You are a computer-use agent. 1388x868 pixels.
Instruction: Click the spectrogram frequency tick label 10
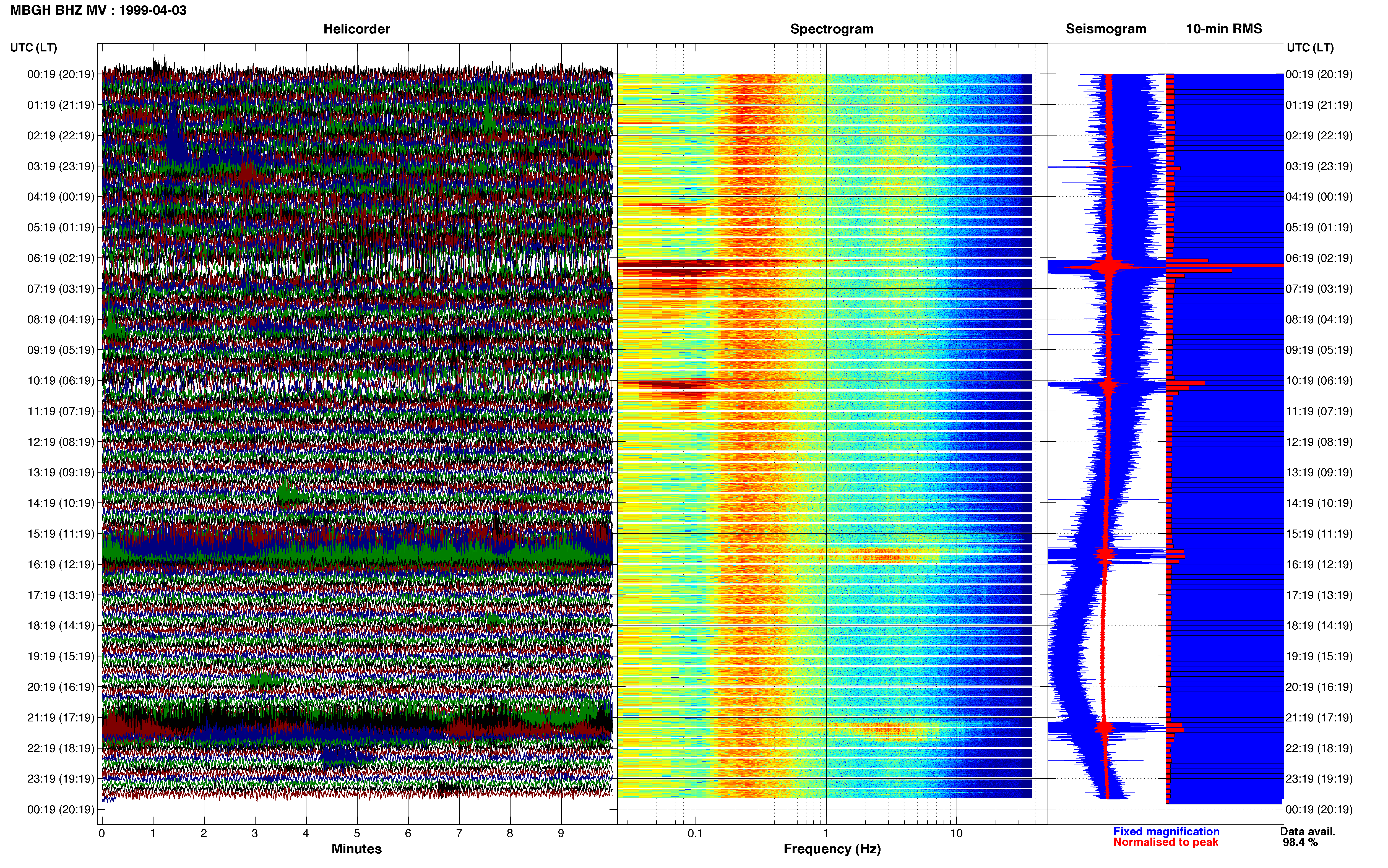click(x=956, y=833)
